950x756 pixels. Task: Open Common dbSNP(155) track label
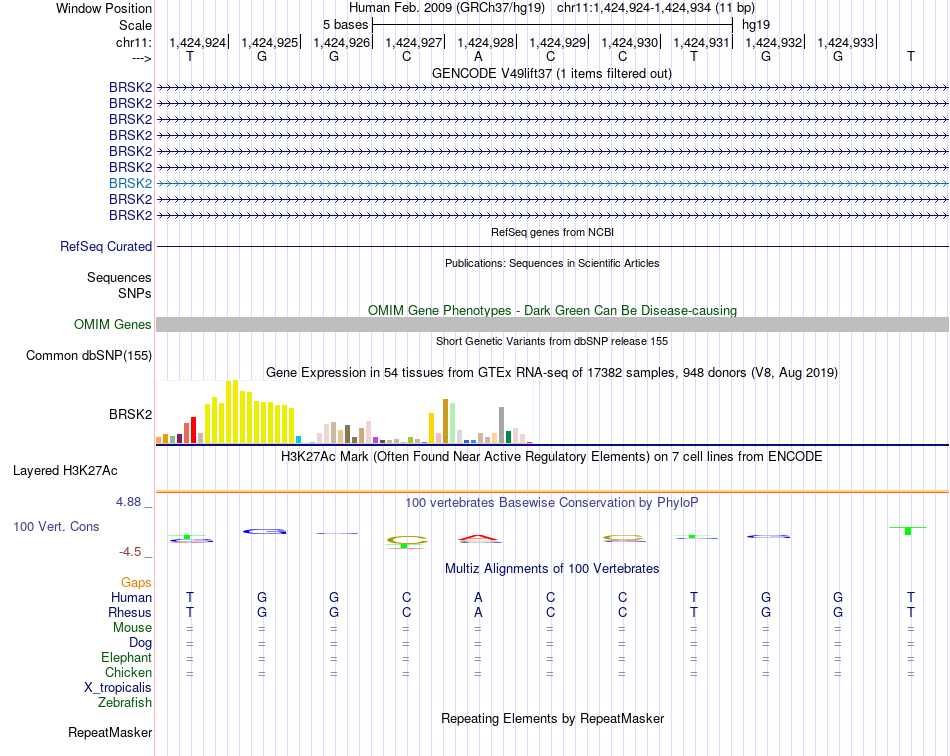89,356
